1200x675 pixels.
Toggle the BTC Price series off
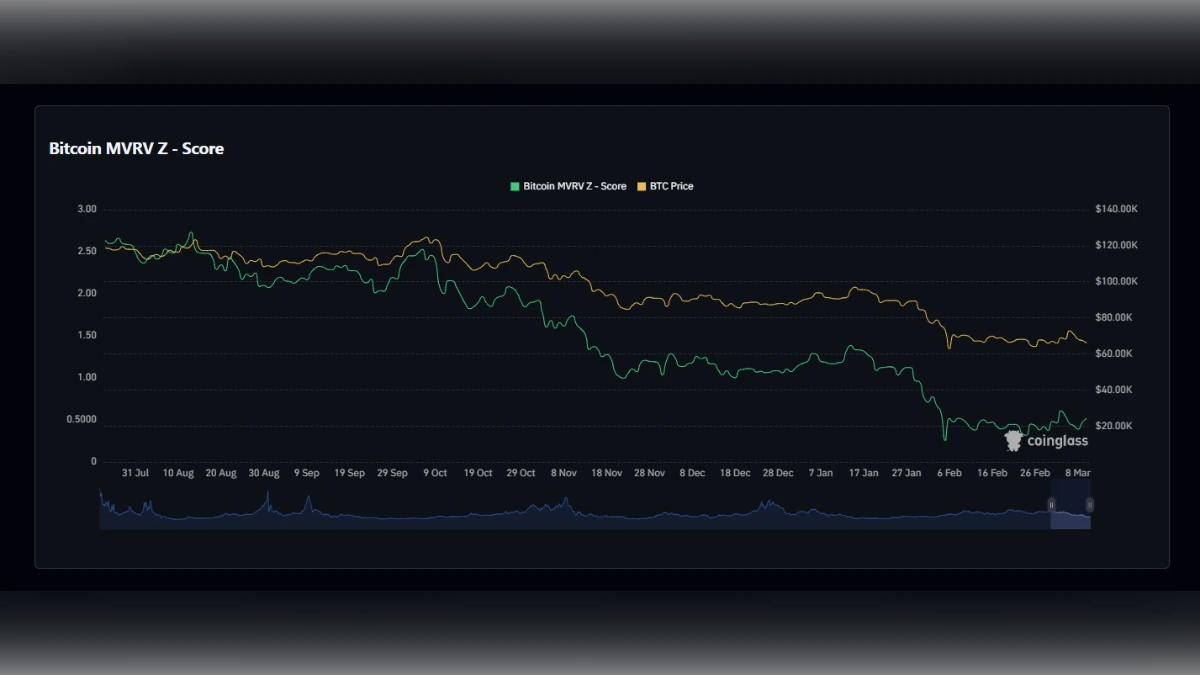point(671,186)
